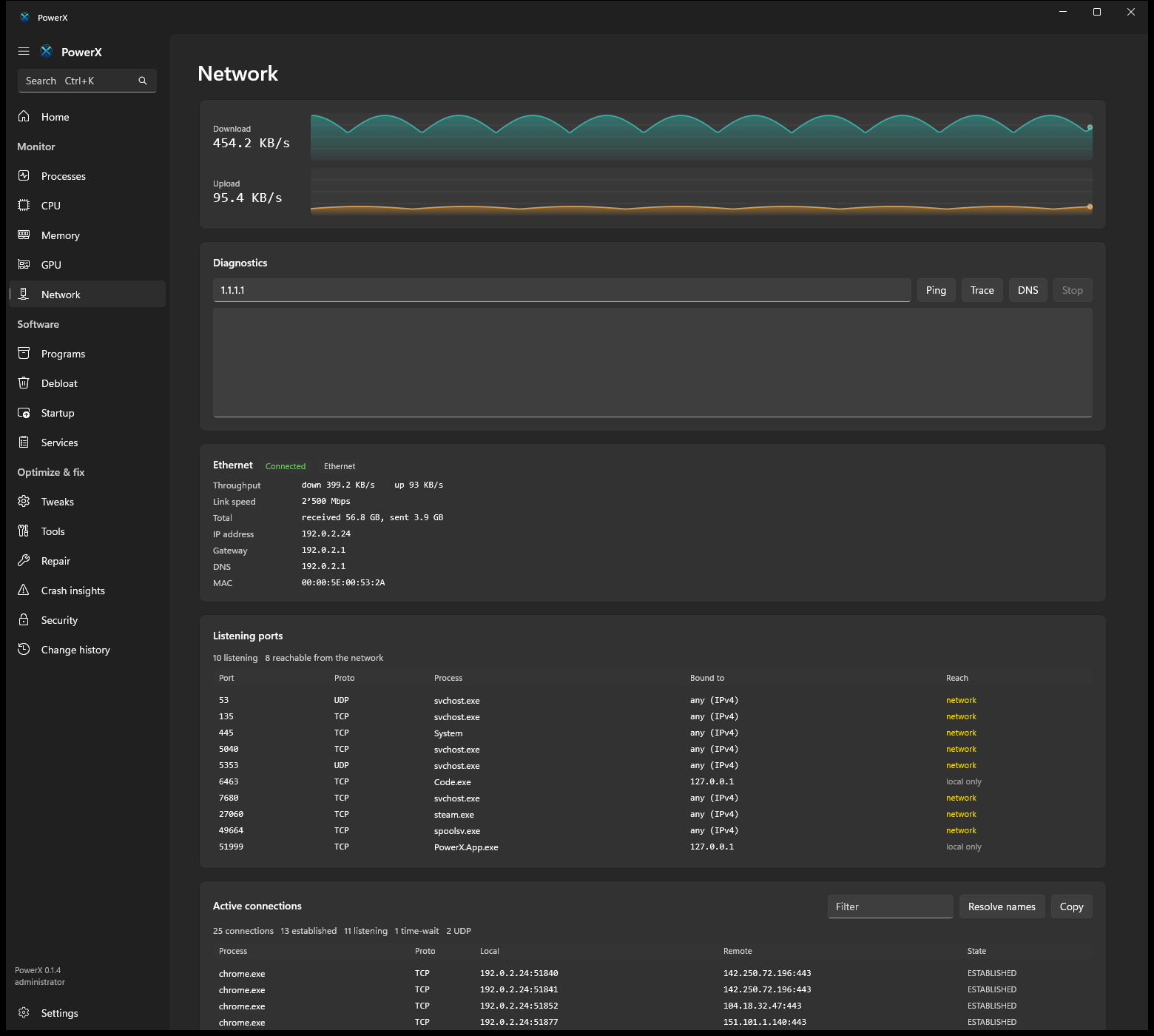Click the Reach column header
The height and width of the screenshot is (1036, 1154).
(956, 678)
